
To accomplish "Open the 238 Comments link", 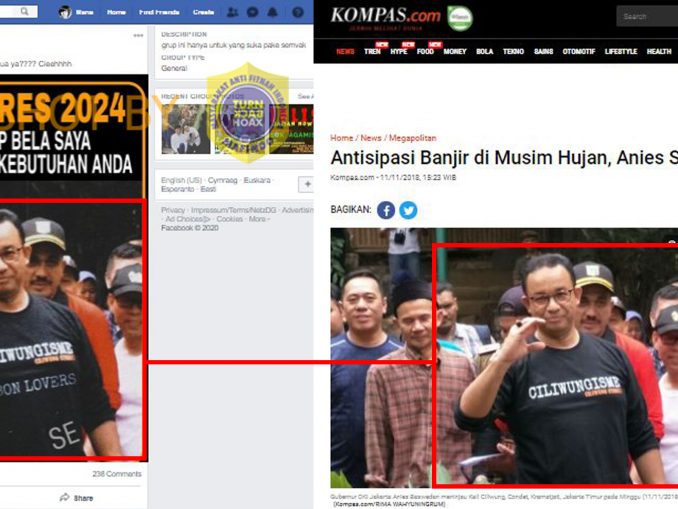I will [117, 474].
